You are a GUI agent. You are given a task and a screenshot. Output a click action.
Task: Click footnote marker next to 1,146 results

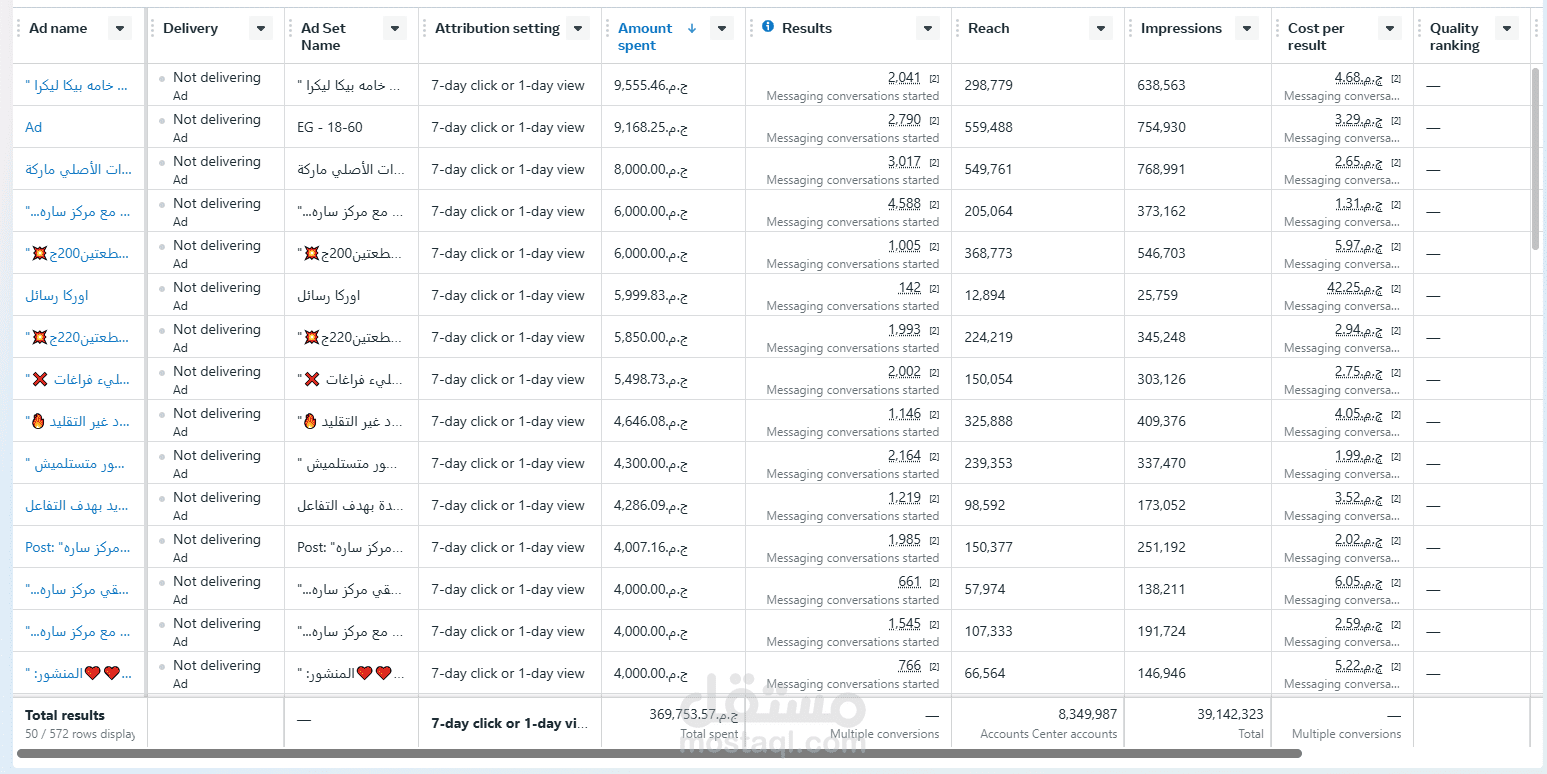[934, 414]
